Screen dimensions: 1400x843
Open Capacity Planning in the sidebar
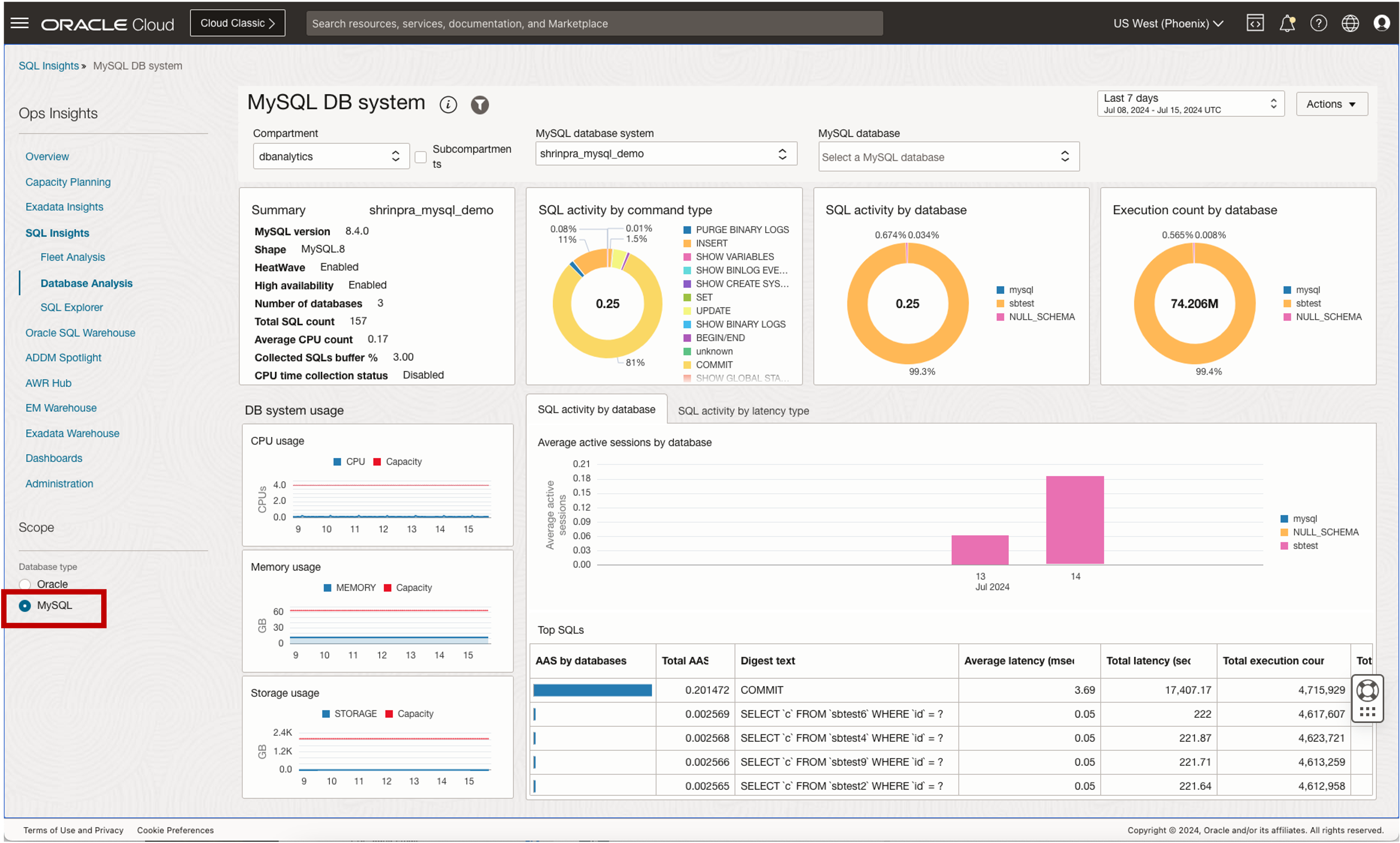tap(67, 182)
